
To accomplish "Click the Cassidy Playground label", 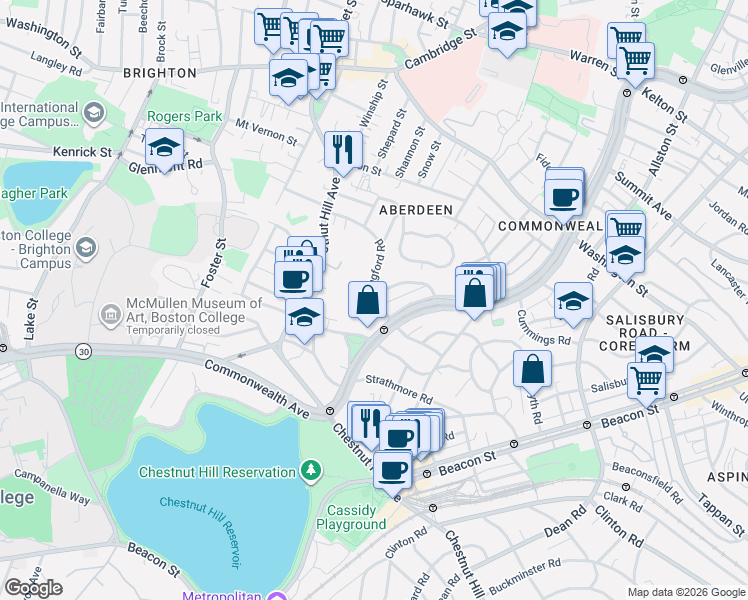I will 351,517.
